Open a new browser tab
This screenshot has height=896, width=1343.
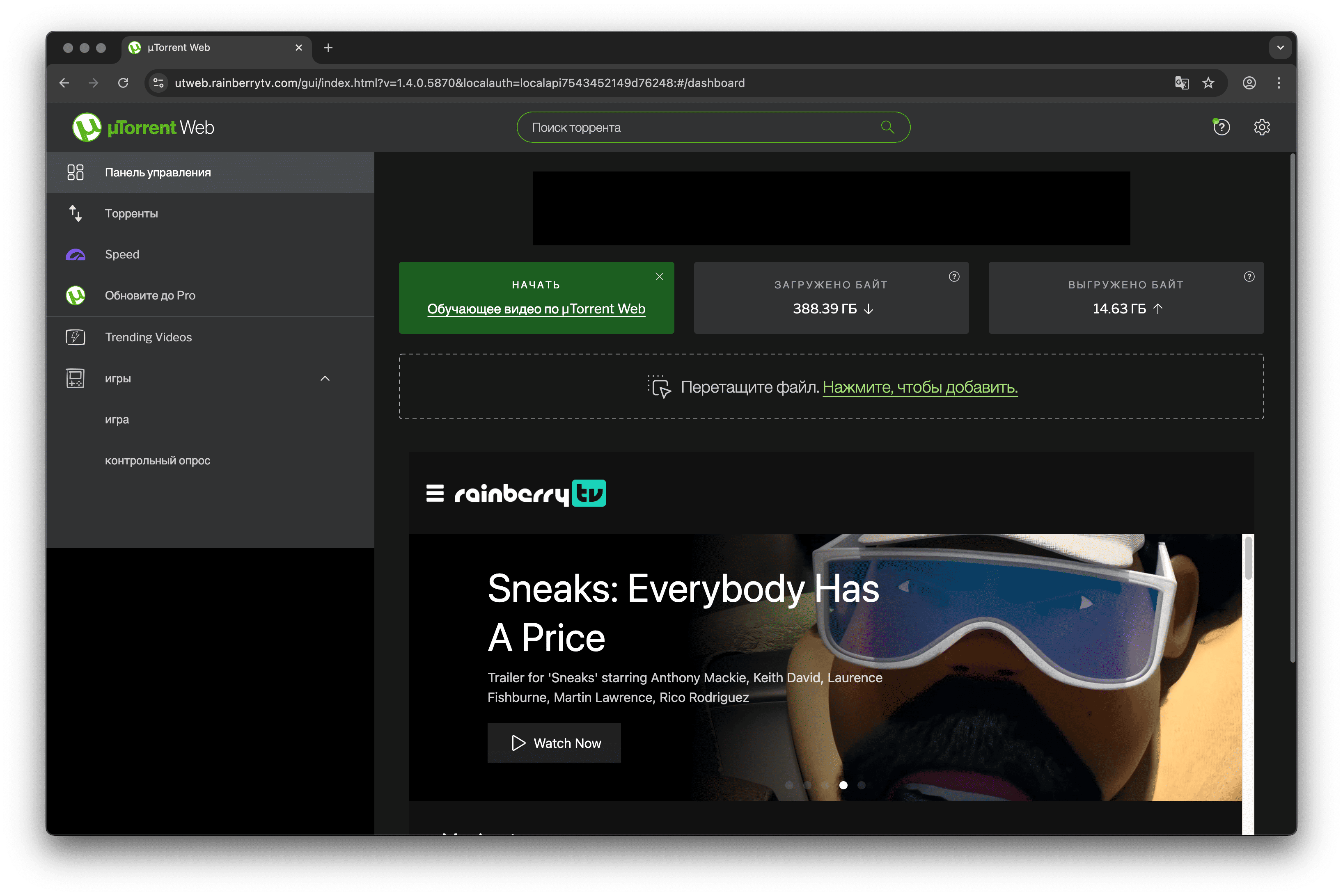coord(328,48)
